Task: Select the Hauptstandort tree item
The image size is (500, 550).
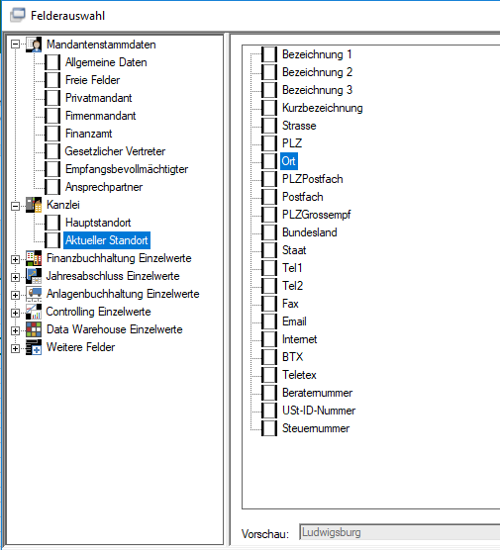Action: coord(98,223)
